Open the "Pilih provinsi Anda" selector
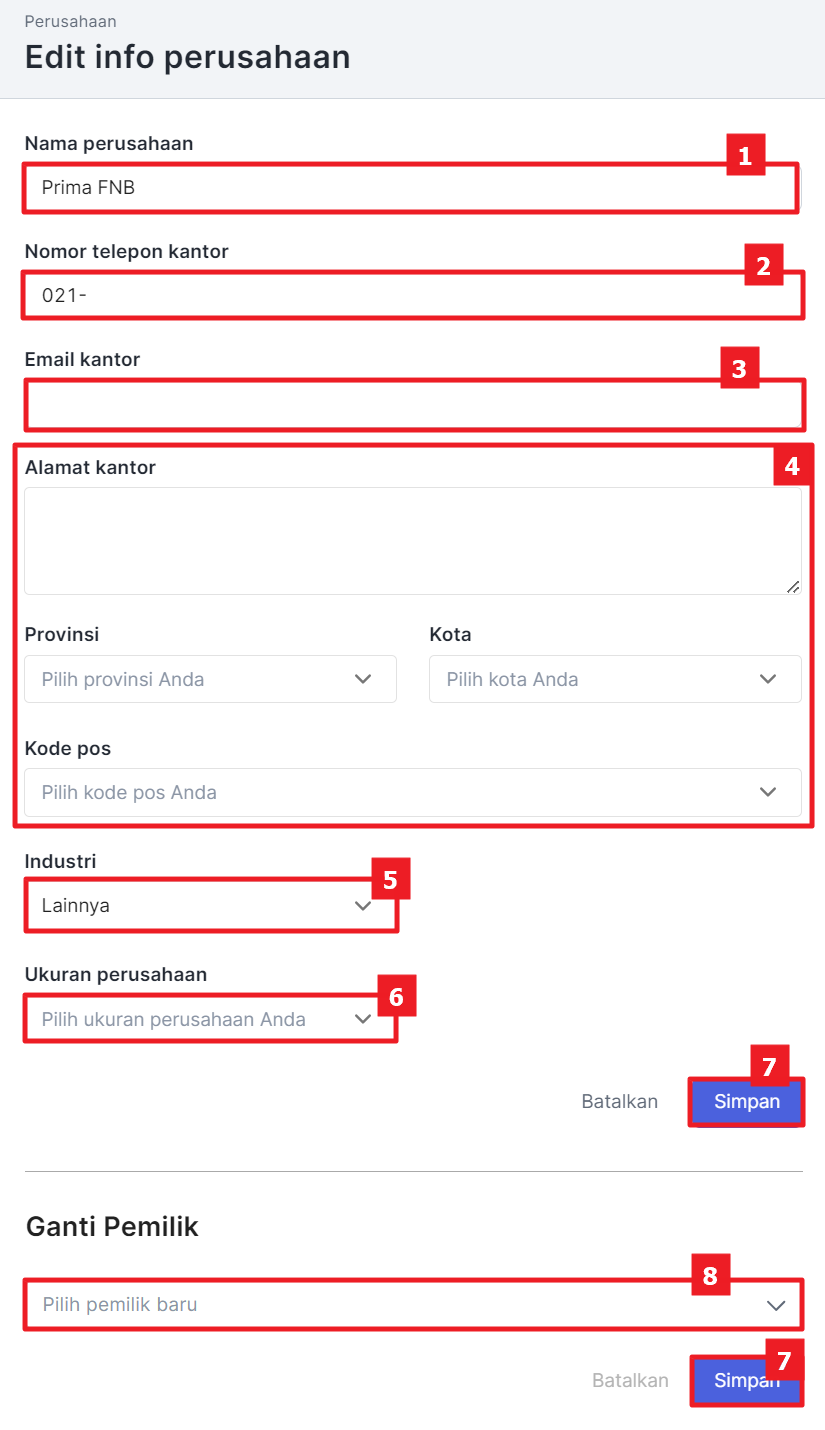Image resolution: width=825 pixels, height=1430 pixels. coord(190,680)
